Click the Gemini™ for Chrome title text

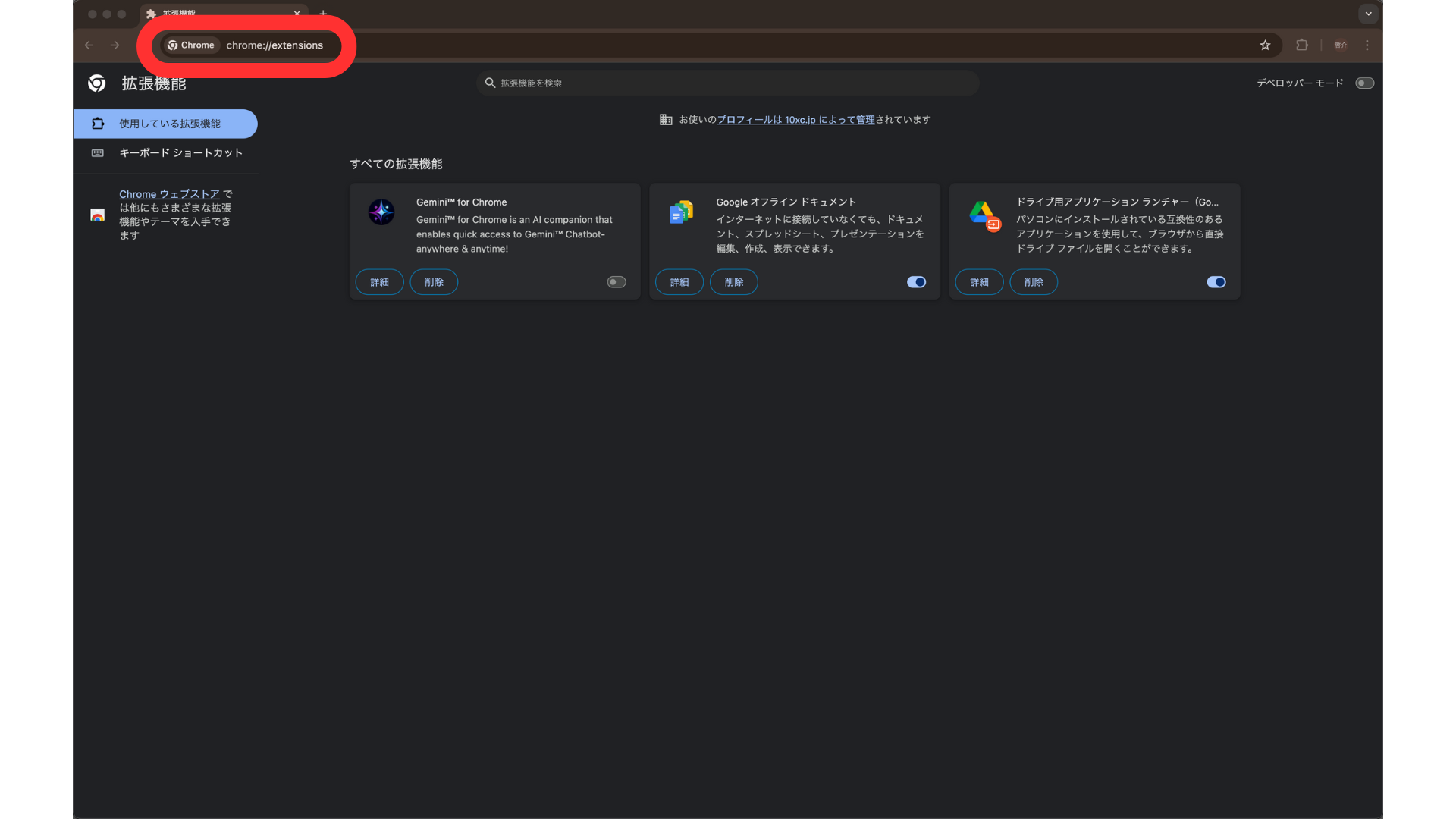pyautogui.click(x=461, y=202)
